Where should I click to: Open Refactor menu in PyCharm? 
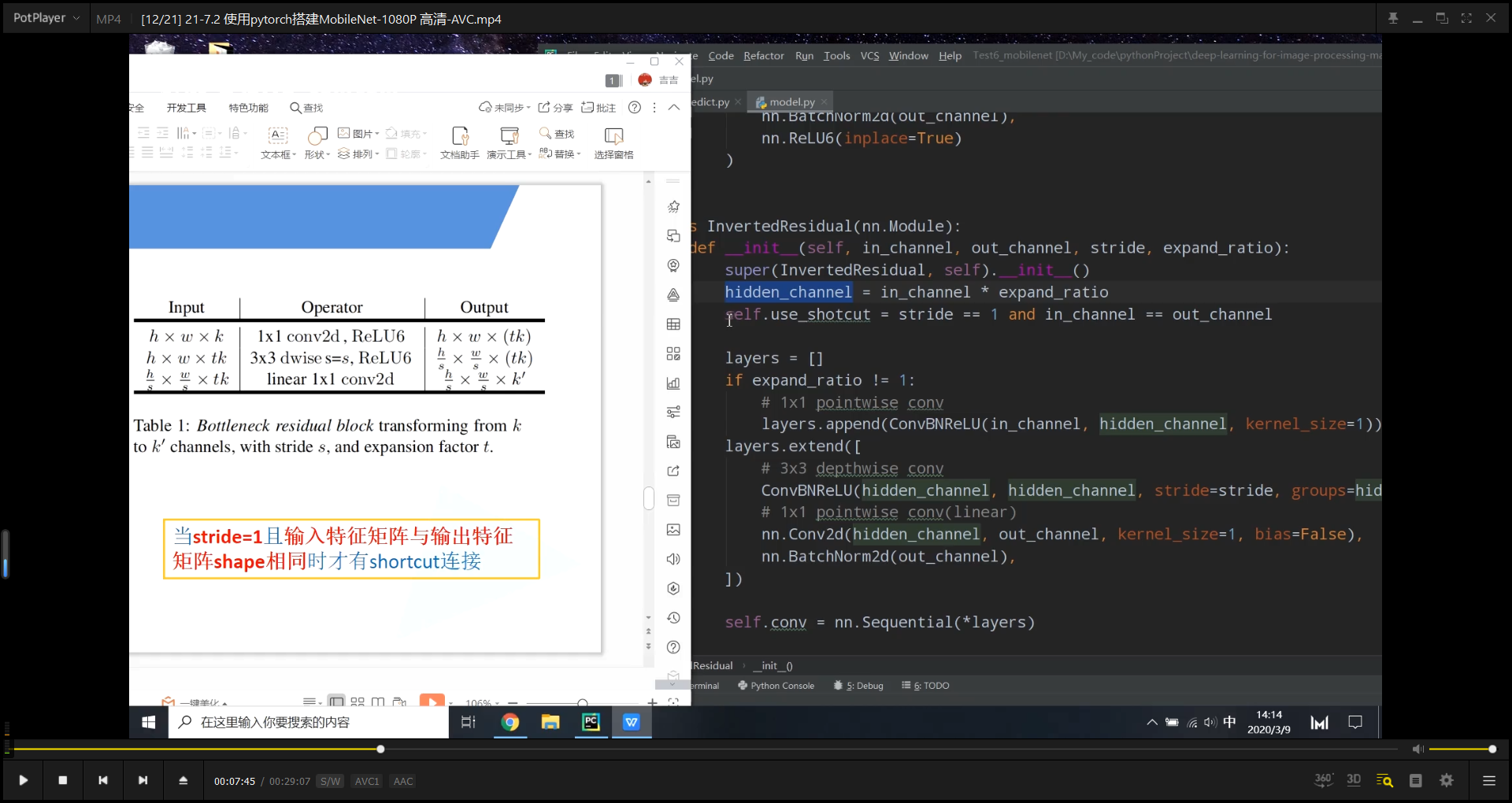click(764, 56)
